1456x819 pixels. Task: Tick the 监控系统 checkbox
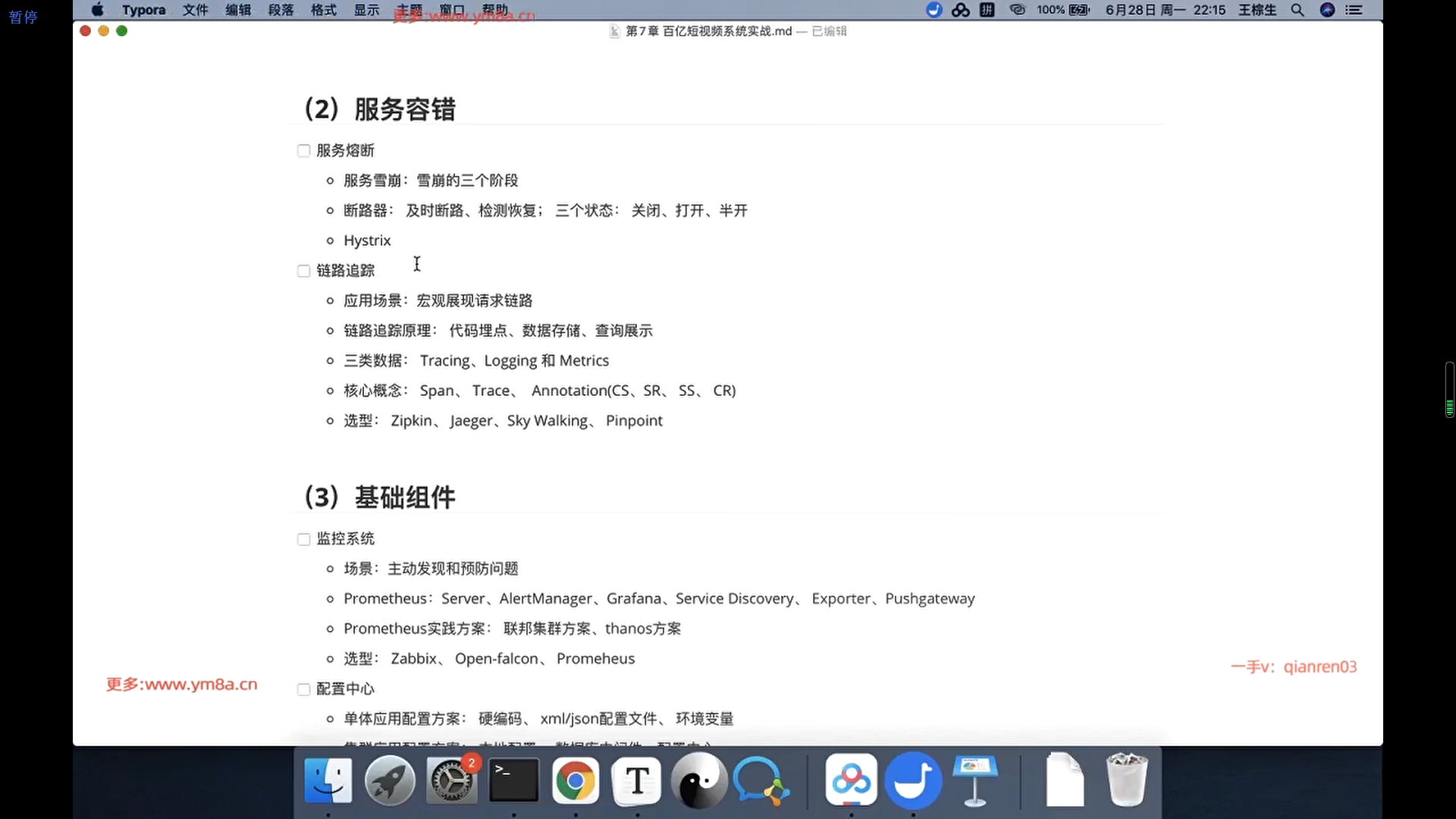303,539
